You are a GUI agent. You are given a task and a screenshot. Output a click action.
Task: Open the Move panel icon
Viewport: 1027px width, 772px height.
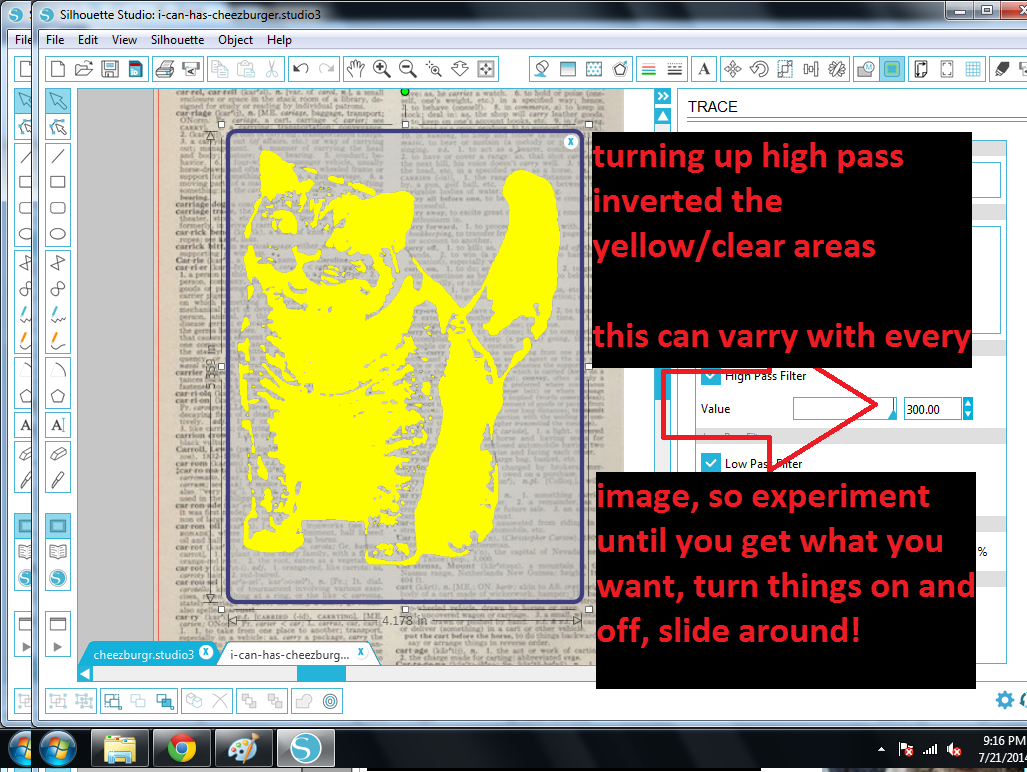pyautogui.click(x=733, y=69)
